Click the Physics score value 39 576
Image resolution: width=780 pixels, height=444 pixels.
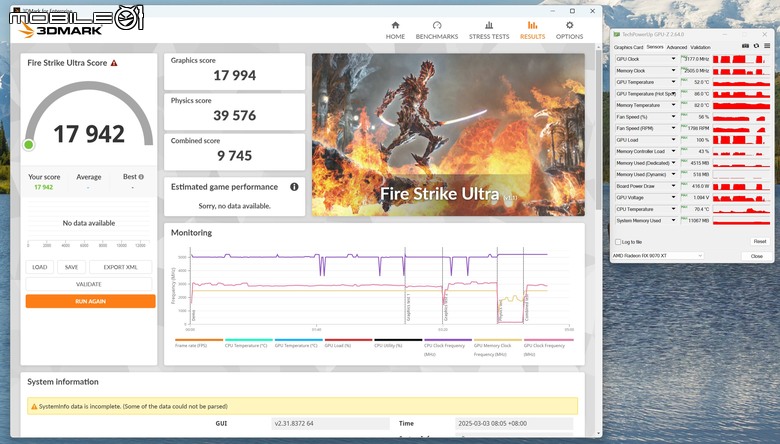click(x=234, y=116)
